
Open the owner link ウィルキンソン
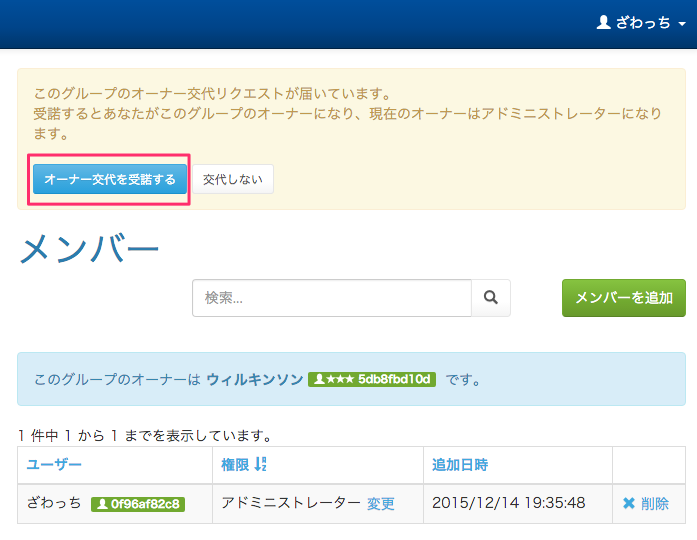[x=254, y=379]
